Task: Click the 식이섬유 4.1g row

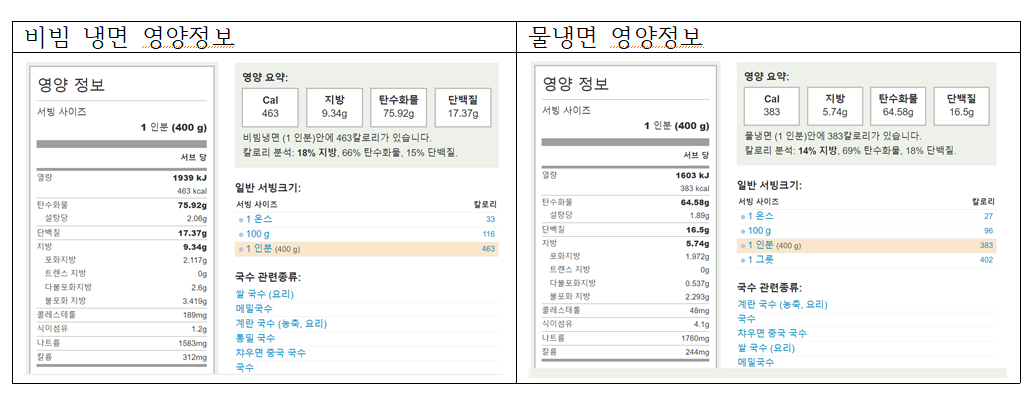Action: 625,323
